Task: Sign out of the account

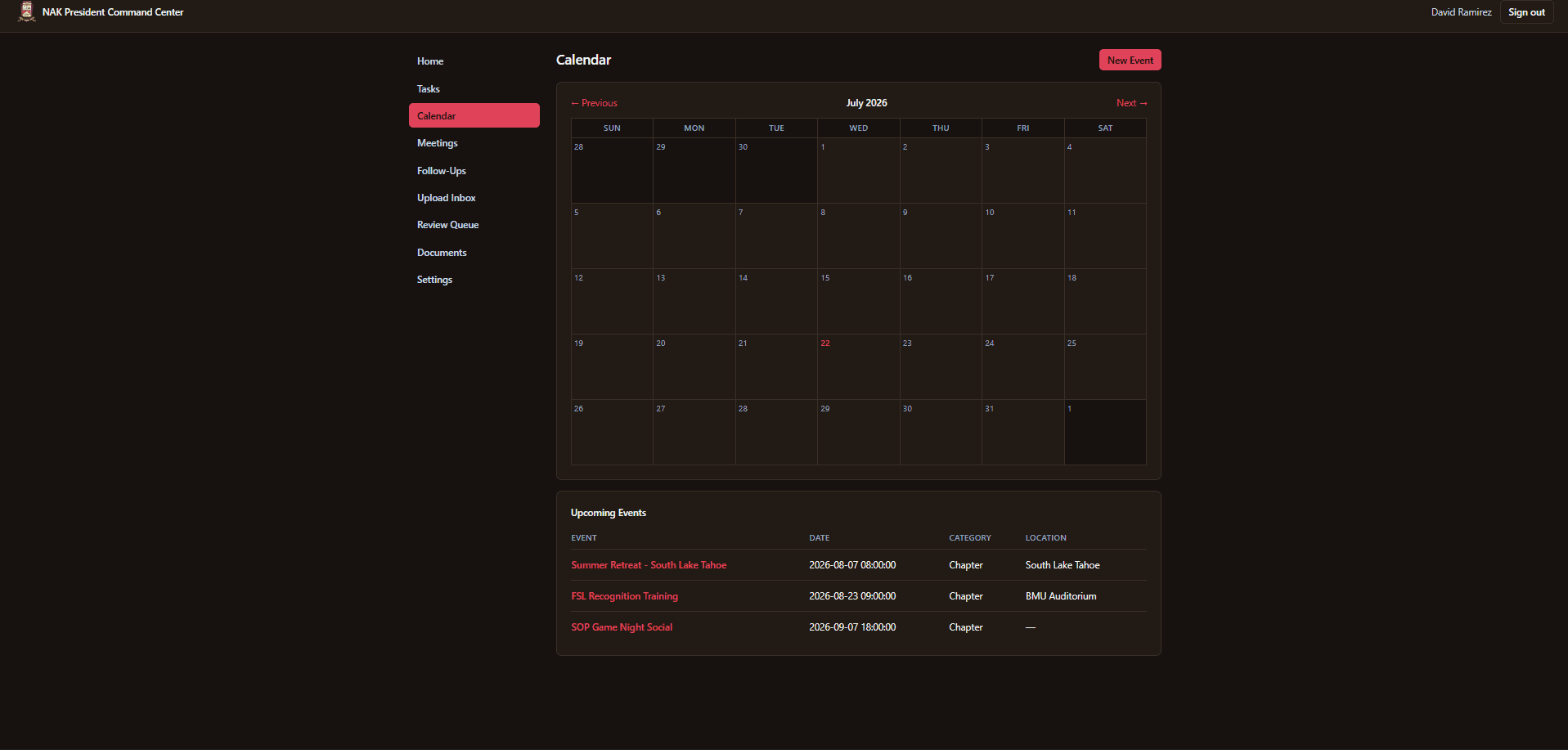Action: tap(1526, 12)
